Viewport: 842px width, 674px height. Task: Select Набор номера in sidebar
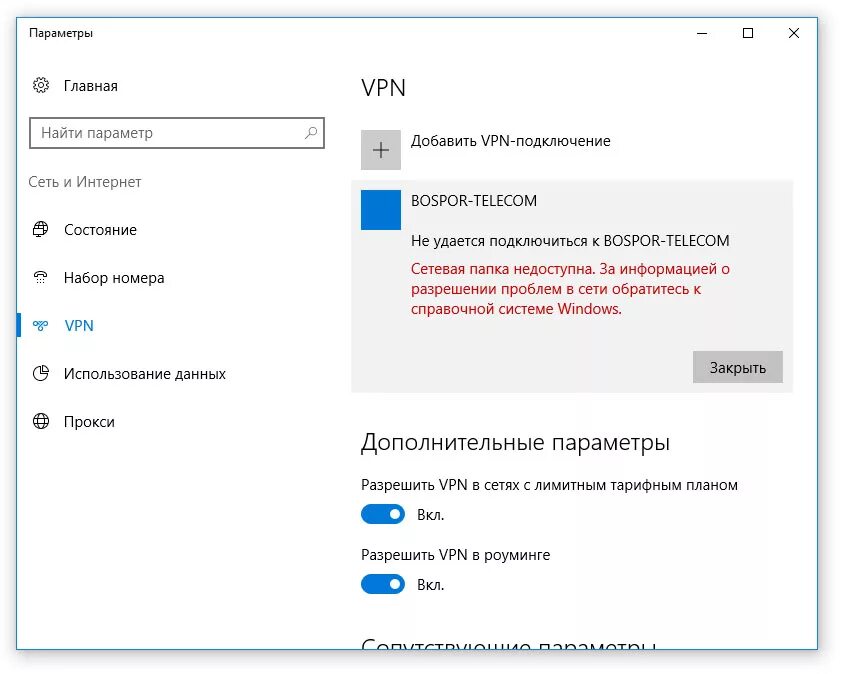click(x=114, y=278)
